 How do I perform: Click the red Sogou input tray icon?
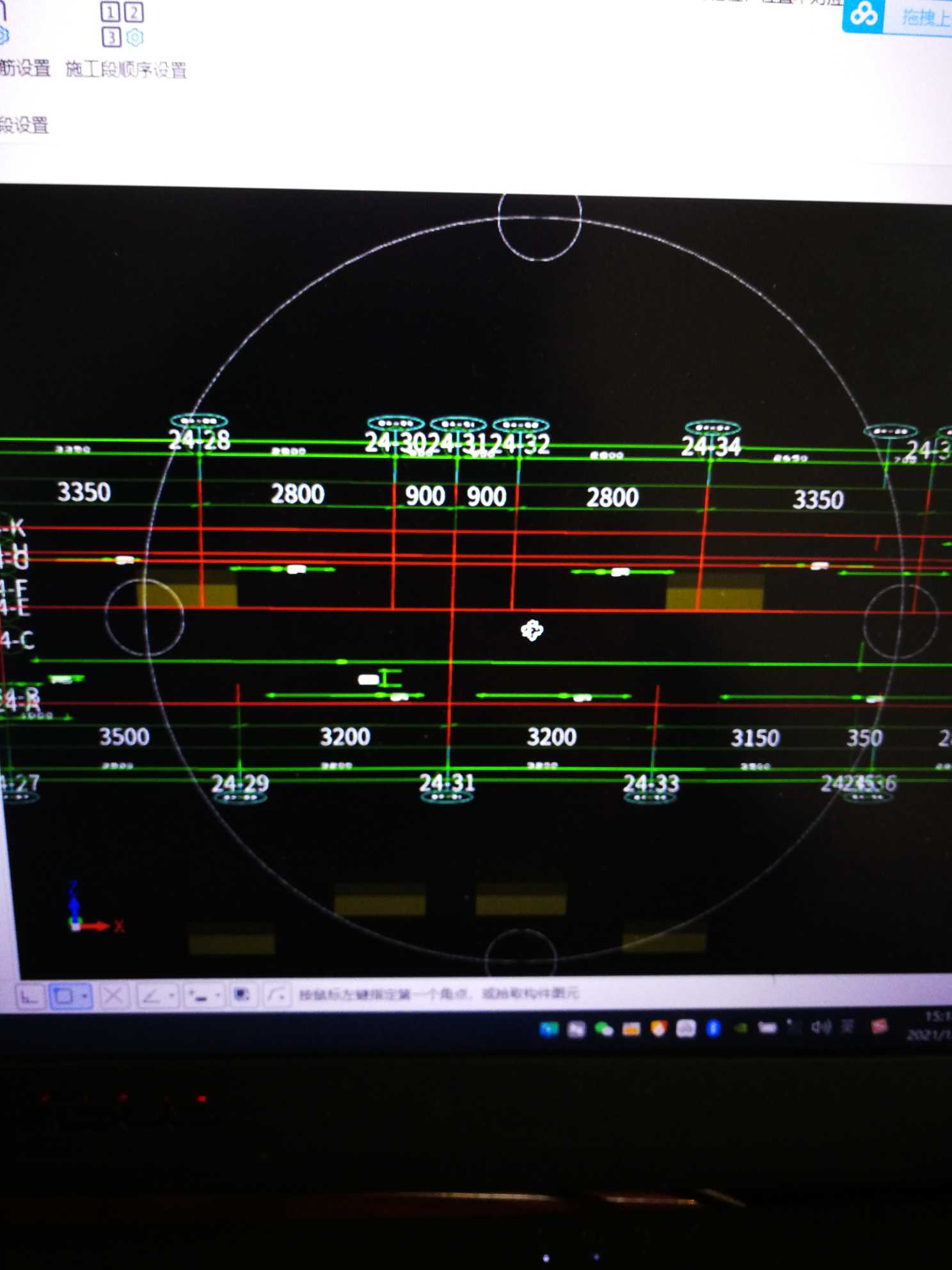click(x=880, y=1026)
